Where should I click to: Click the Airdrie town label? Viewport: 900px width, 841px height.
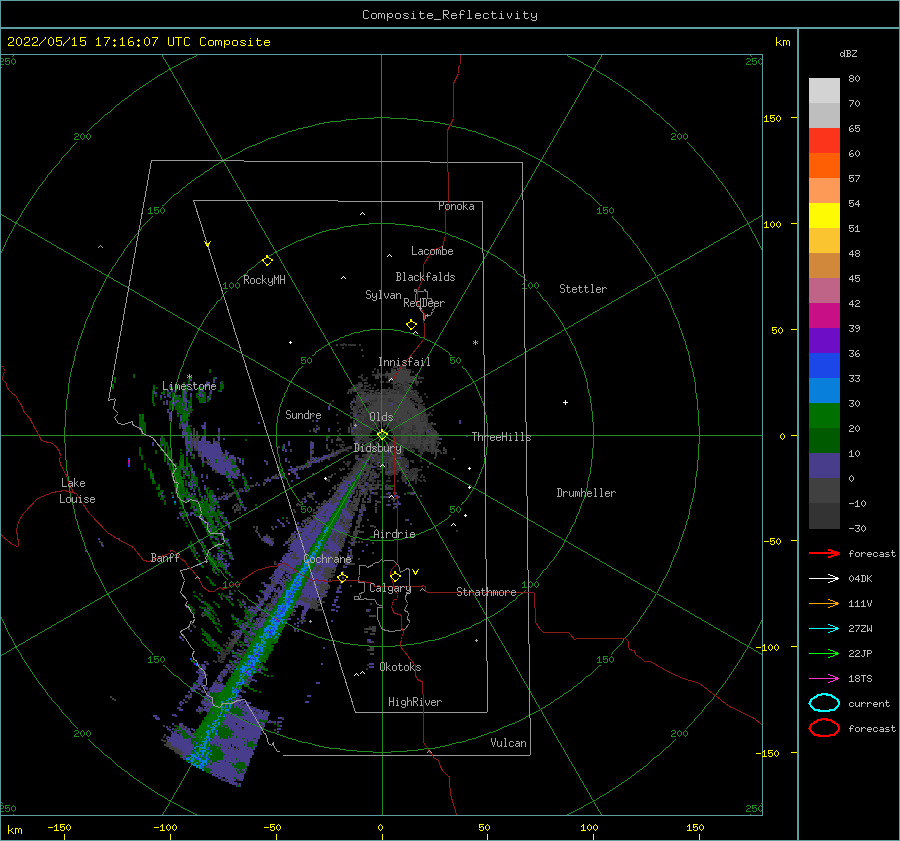[394, 534]
